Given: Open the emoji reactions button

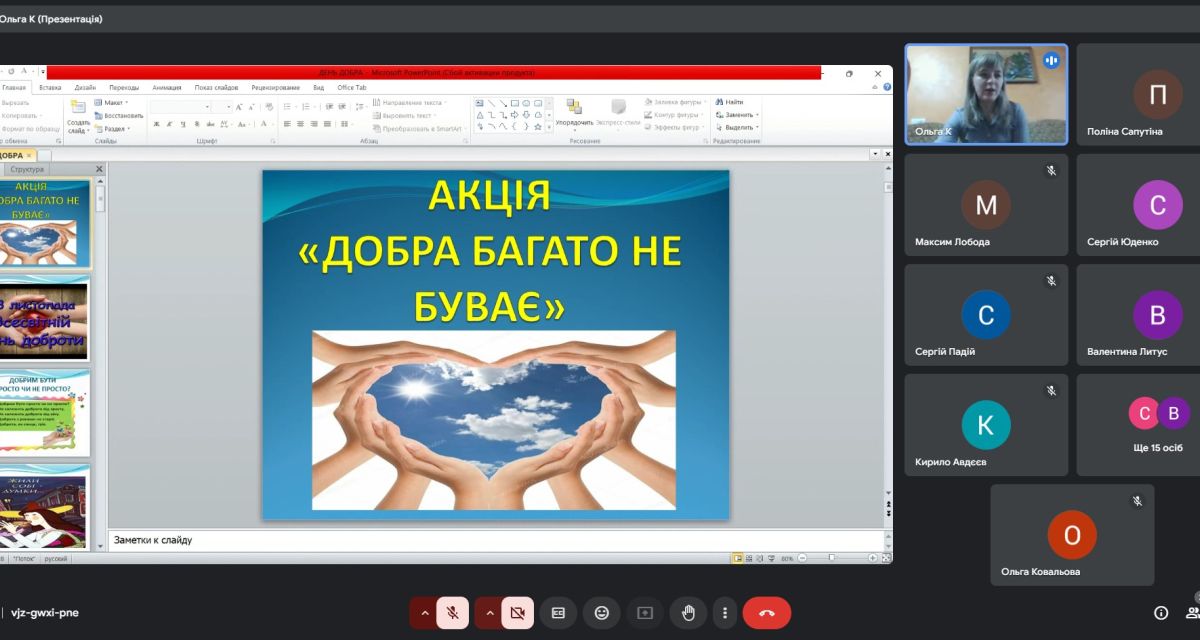Looking at the screenshot, I should click(601, 613).
